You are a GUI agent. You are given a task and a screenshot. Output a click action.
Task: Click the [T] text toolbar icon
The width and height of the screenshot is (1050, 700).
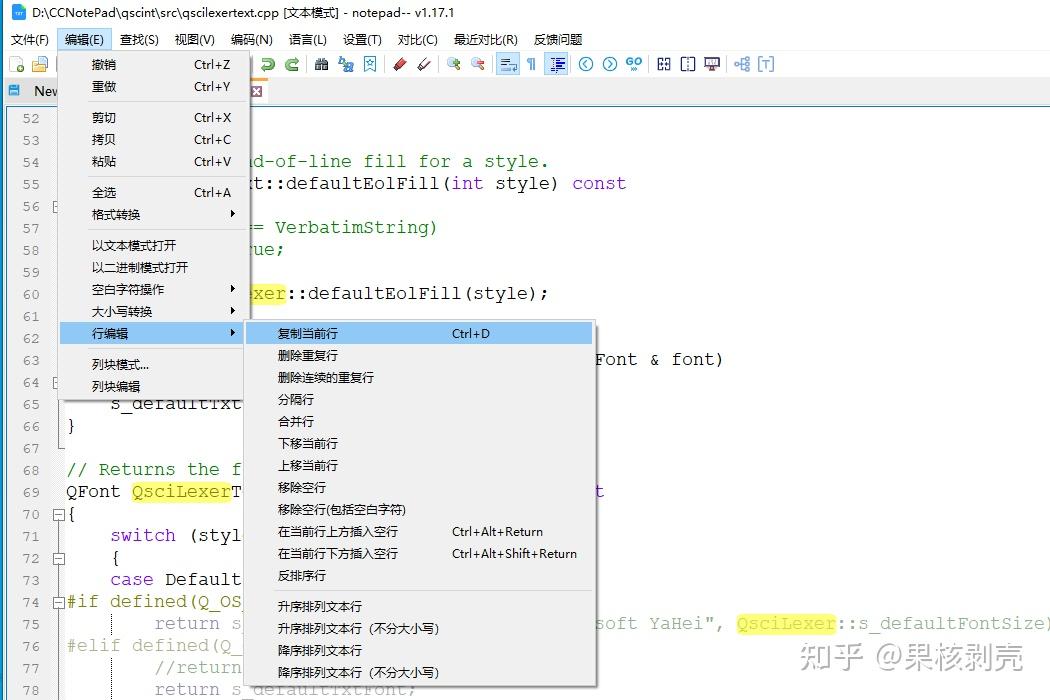766,64
